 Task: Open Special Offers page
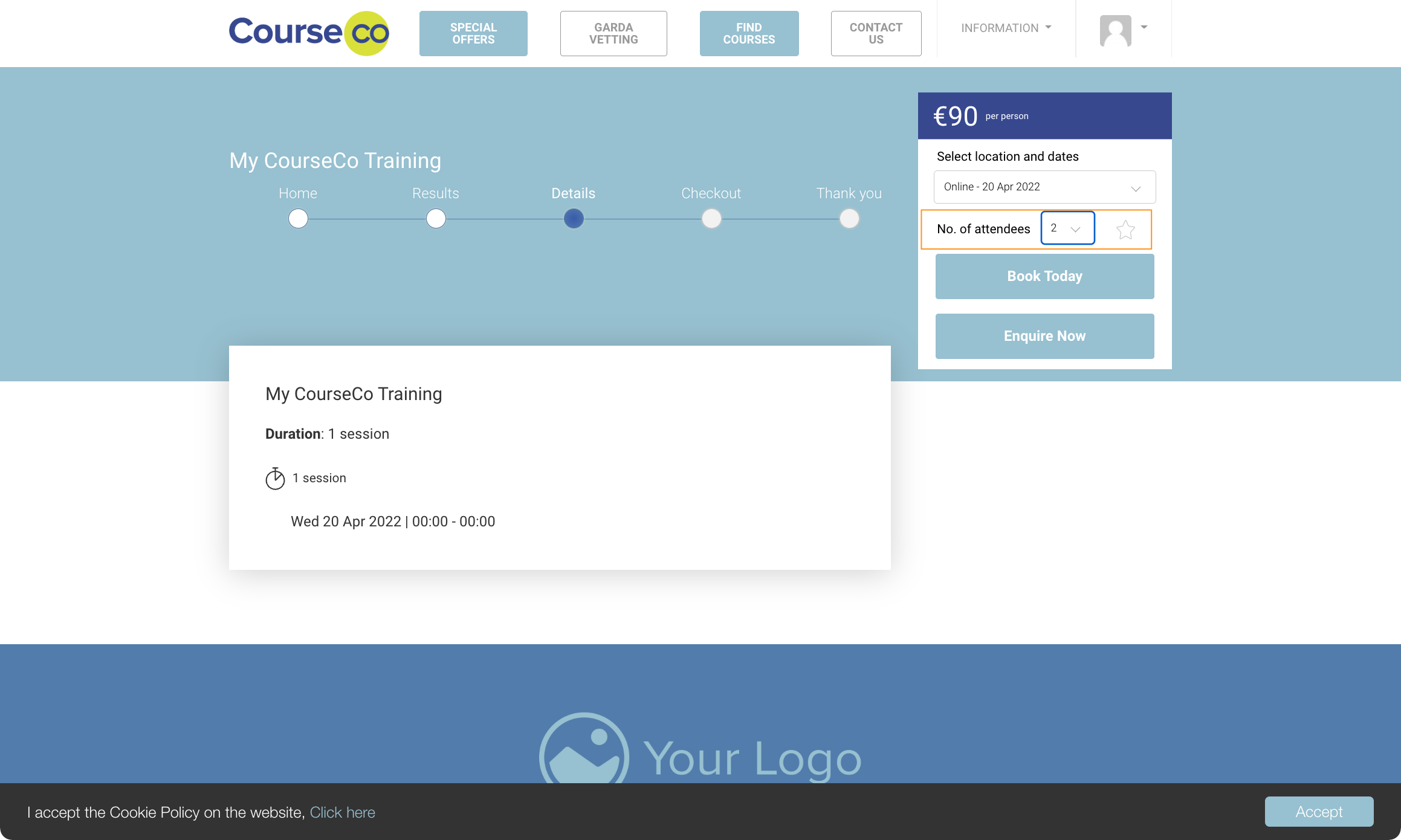(473, 33)
